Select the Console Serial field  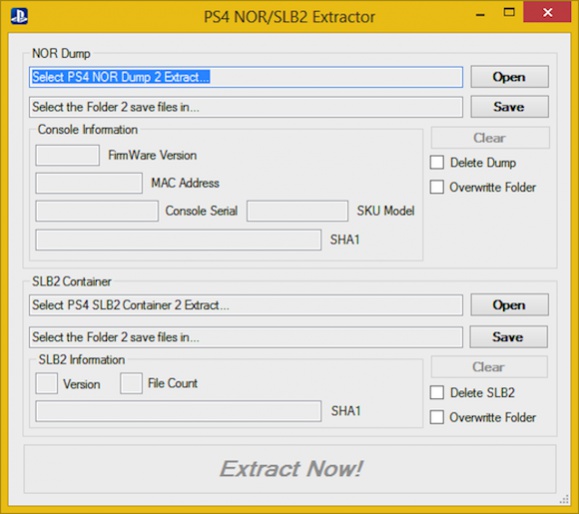click(x=97, y=211)
